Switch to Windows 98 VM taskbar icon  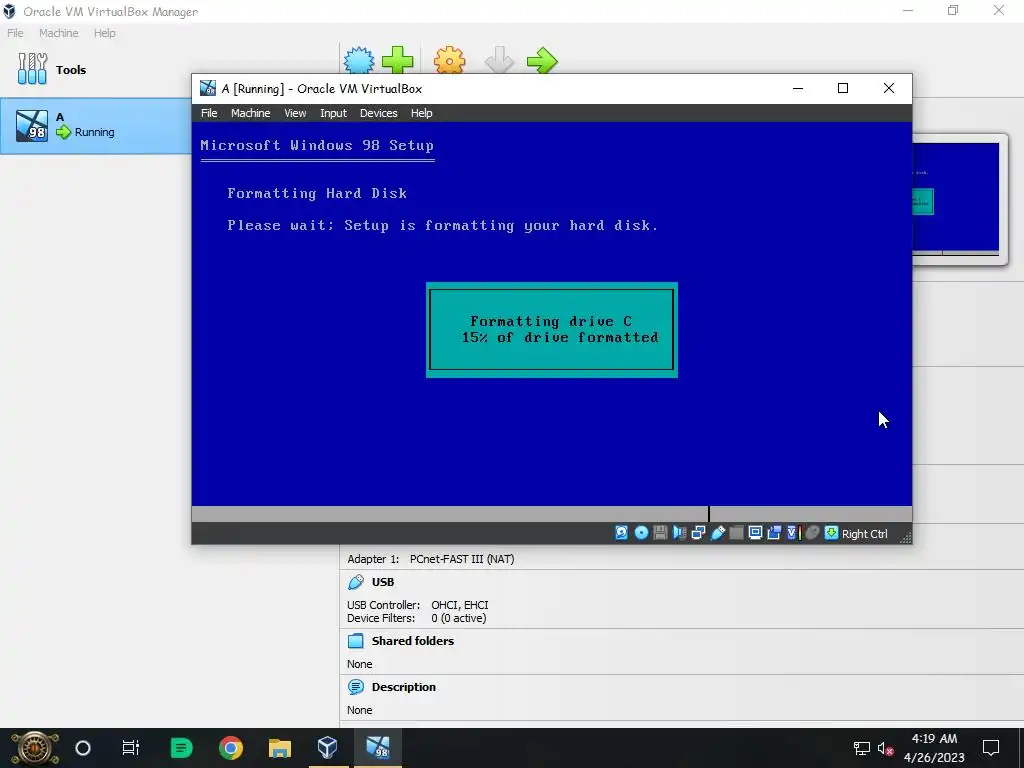377,748
